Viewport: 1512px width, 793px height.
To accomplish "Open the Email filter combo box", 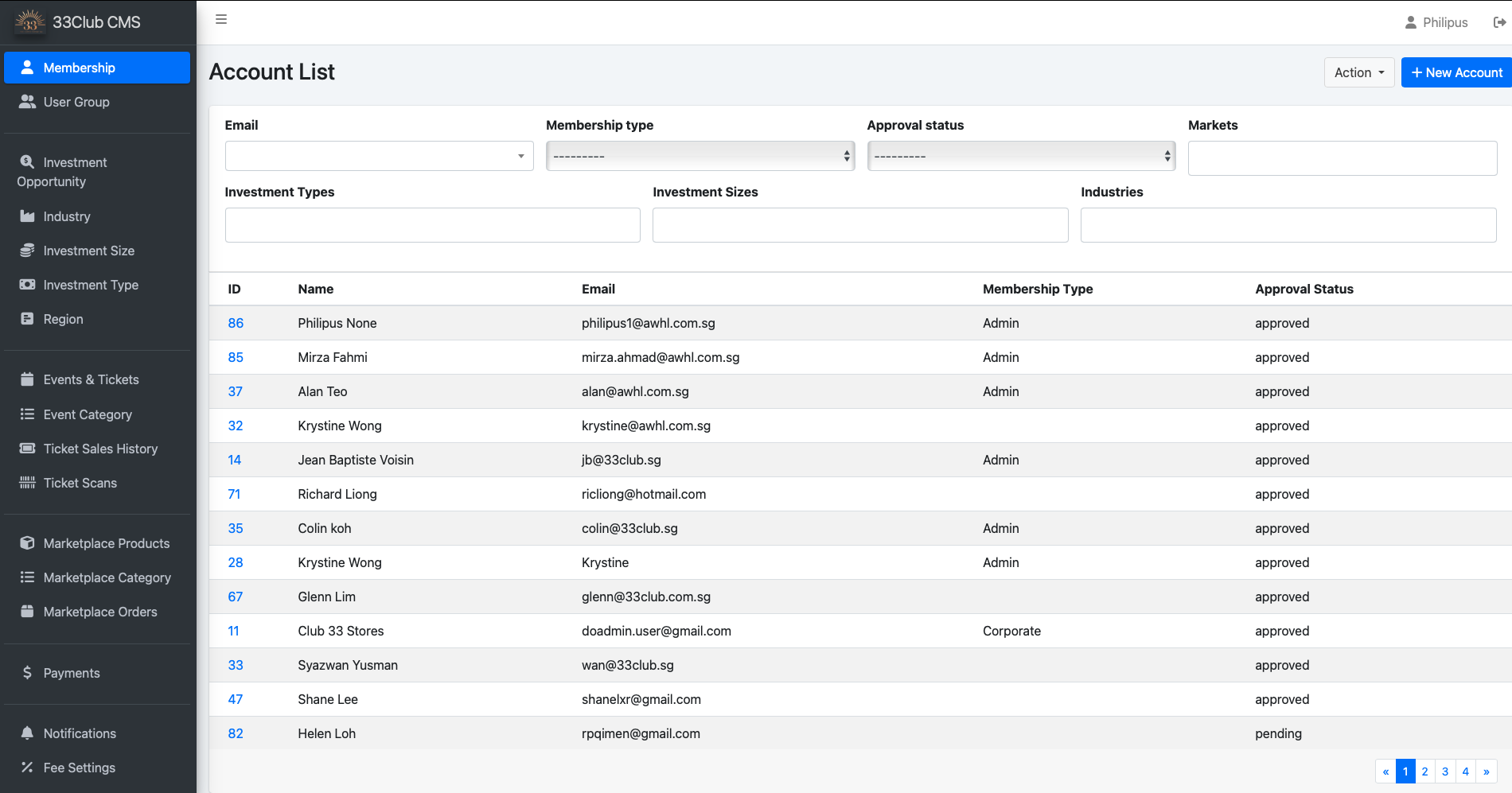I will (x=379, y=156).
